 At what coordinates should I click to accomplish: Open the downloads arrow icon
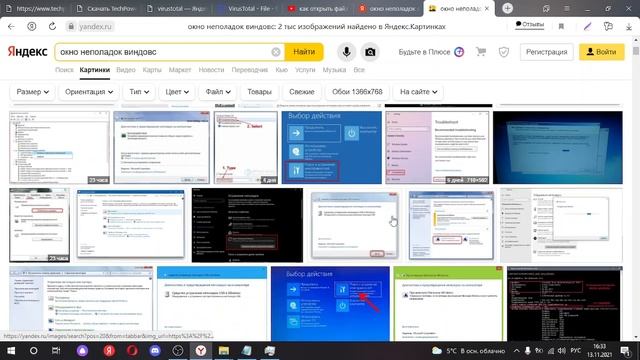pyautogui.click(x=629, y=27)
